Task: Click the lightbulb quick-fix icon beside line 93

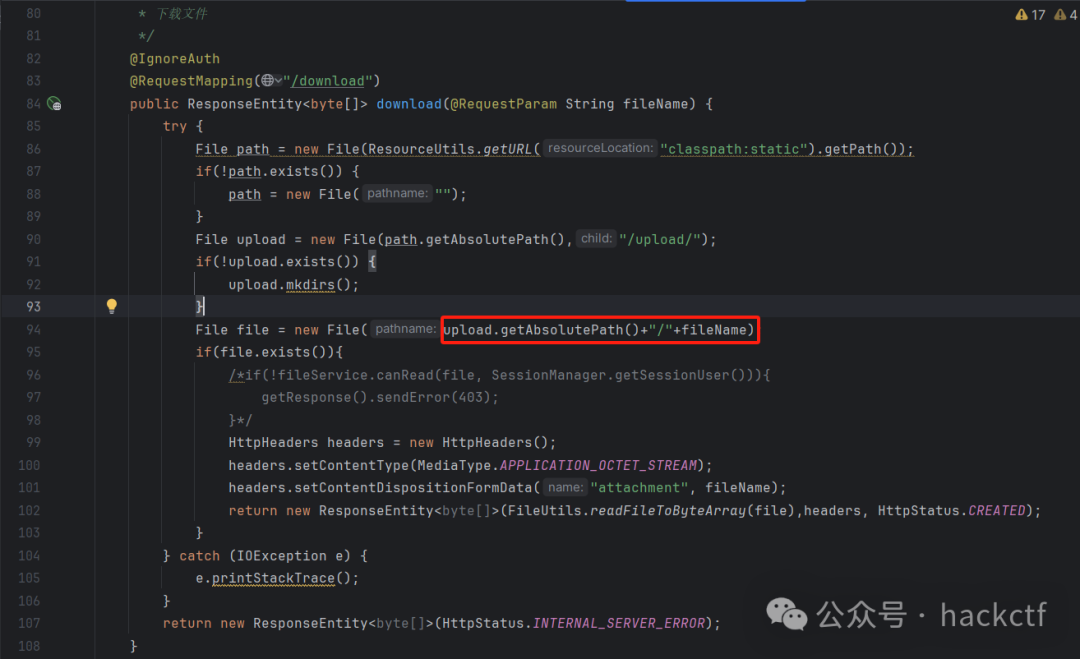Action: click(x=111, y=306)
